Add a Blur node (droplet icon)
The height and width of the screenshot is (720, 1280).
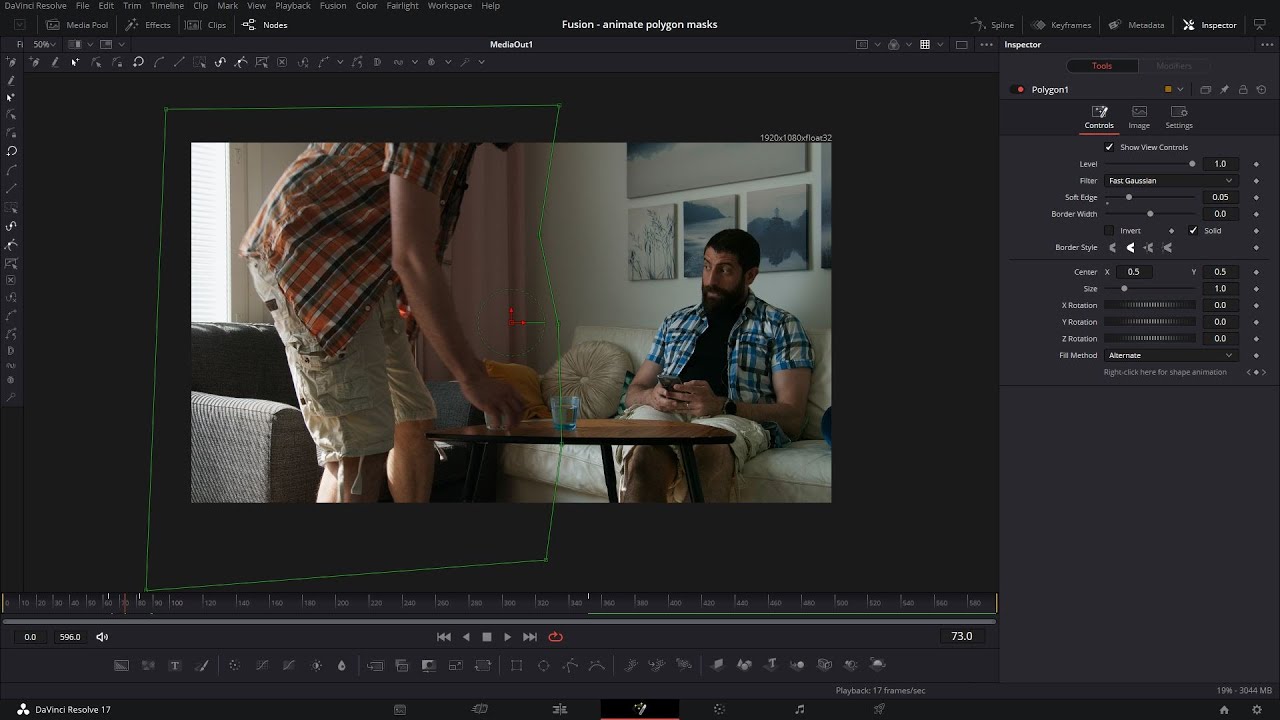[x=341, y=665]
